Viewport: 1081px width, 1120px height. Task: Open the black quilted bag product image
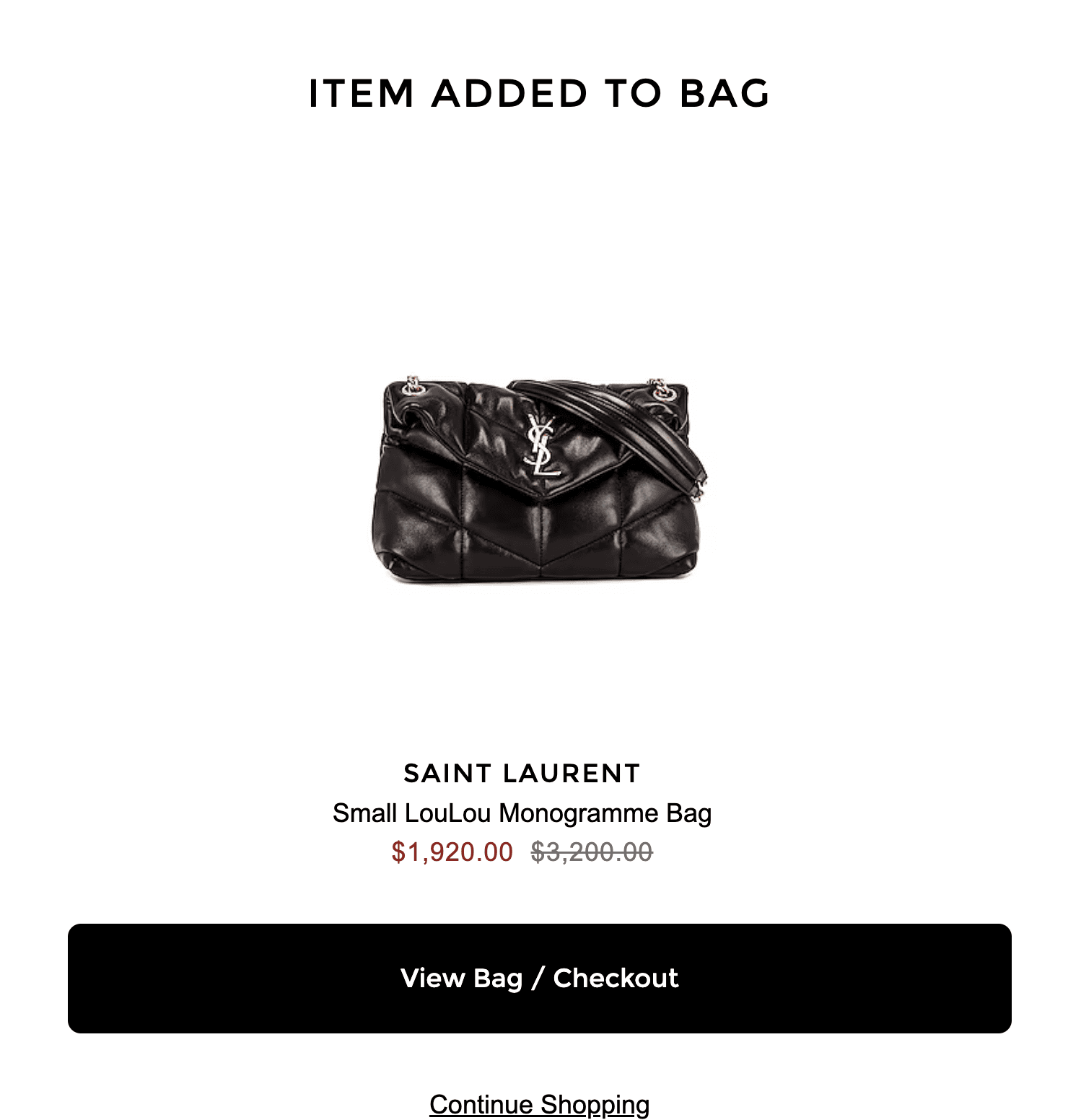(539, 479)
